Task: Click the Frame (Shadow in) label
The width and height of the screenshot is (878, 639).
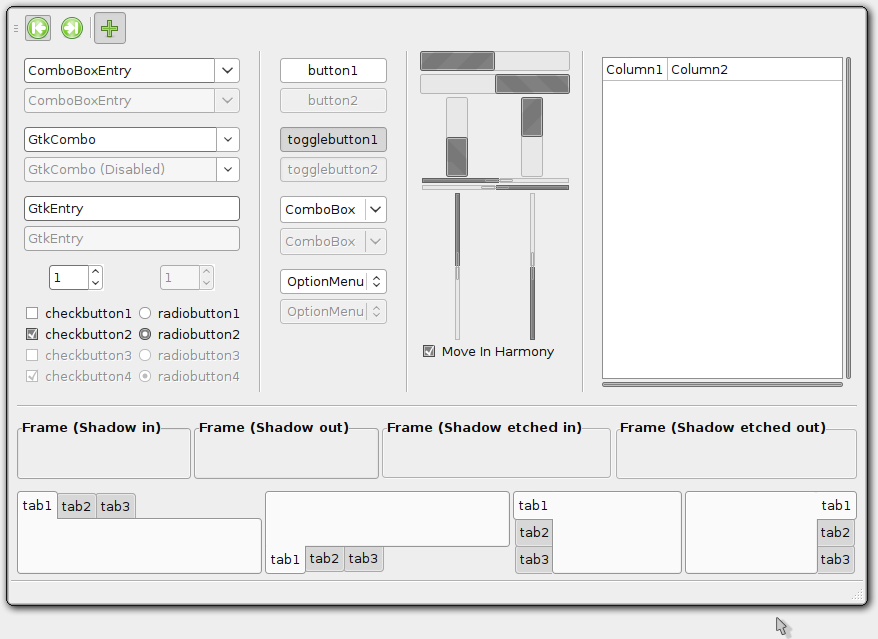Action: pos(91,427)
